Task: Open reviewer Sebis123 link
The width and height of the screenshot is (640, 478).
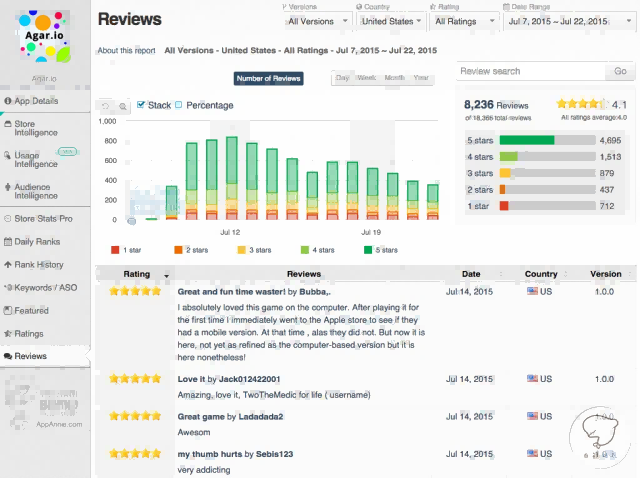Action: (x=274, y=454)
